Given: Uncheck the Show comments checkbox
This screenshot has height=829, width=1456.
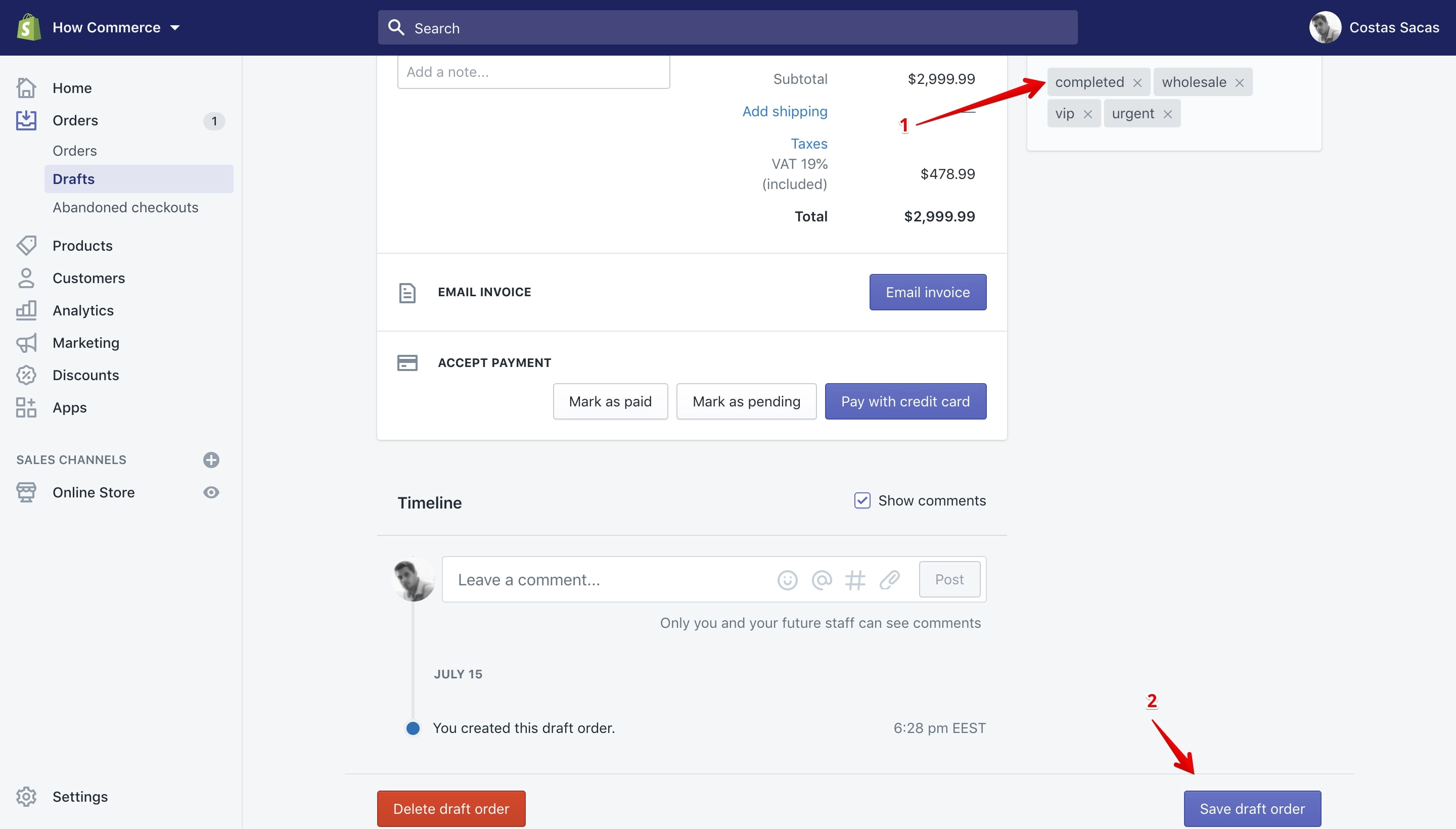Looking at the screenshot, I should 862,500.
